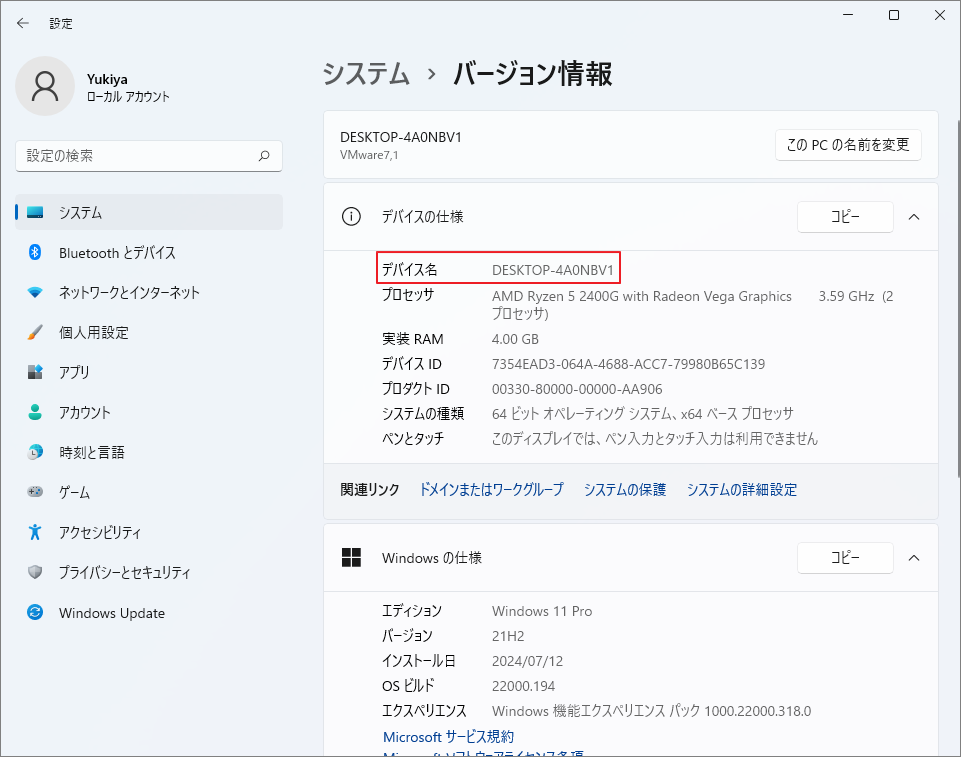This screenshot has height=757, width=961.
Task: Open Windows Update page
Action: point(149,612)
